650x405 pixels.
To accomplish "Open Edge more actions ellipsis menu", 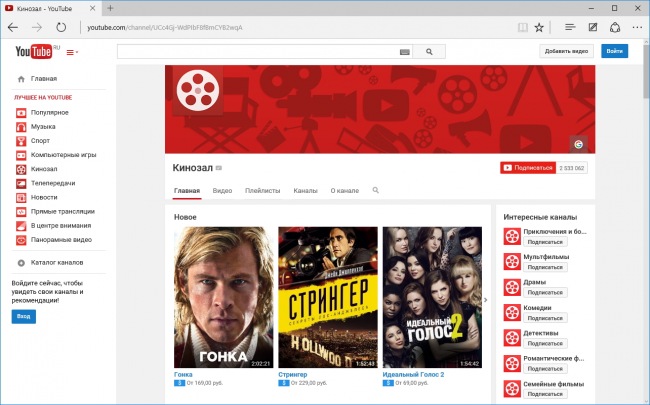I will [637, 27].
